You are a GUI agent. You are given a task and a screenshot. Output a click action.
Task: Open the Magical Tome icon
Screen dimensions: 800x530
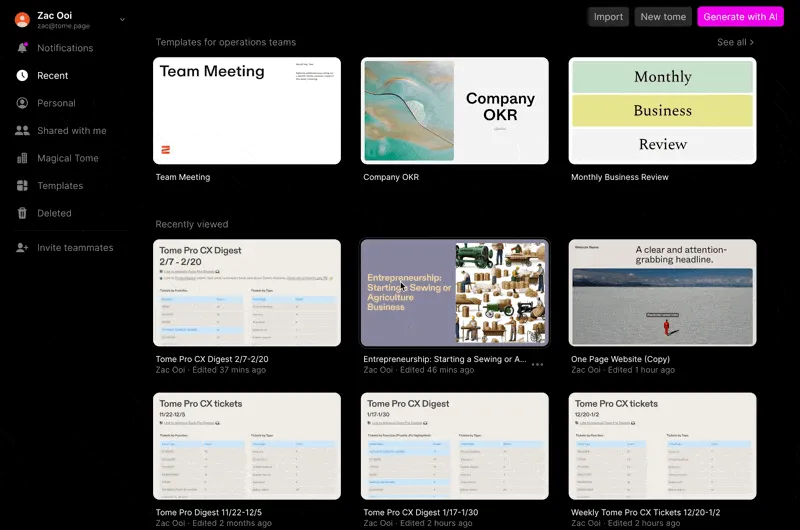pos(22,158)
